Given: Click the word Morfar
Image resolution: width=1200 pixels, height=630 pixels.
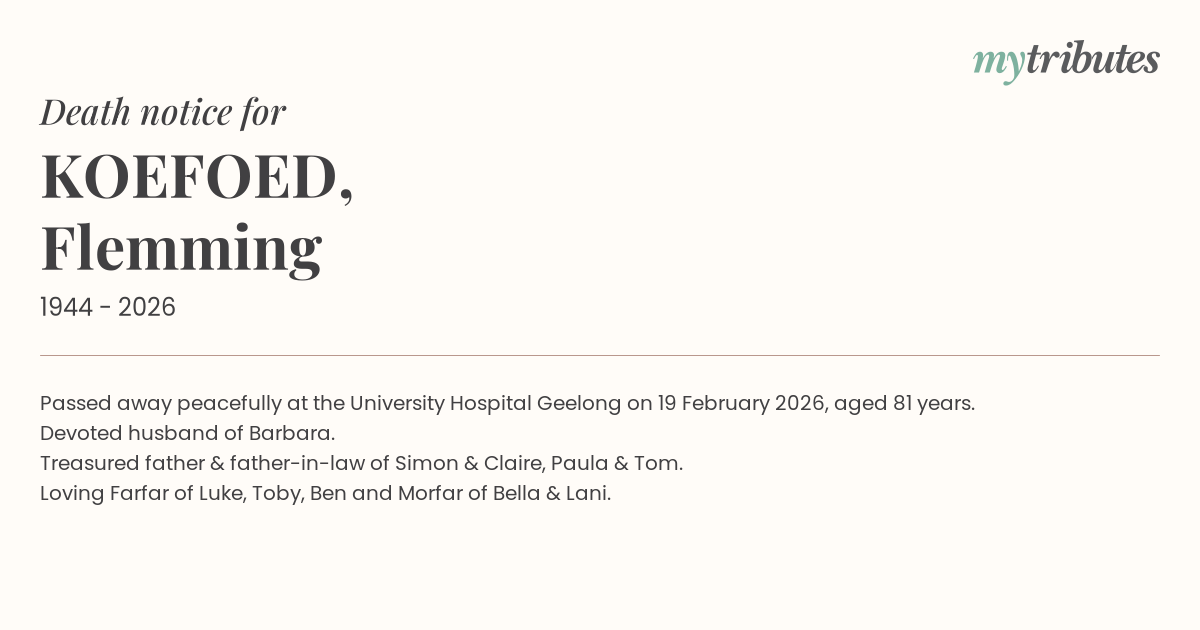Looking at the screenshot, I should coord(431,493).
